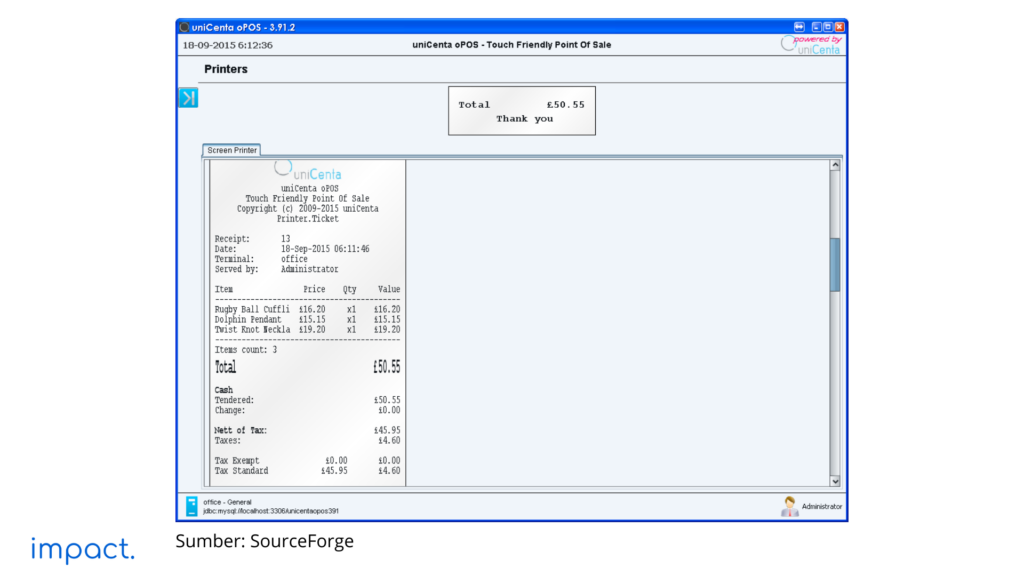The height and width of the screenshot is (576, 1024).
Task: Click the uniCenta logo on the receipt
Action: tap(308, 171)
